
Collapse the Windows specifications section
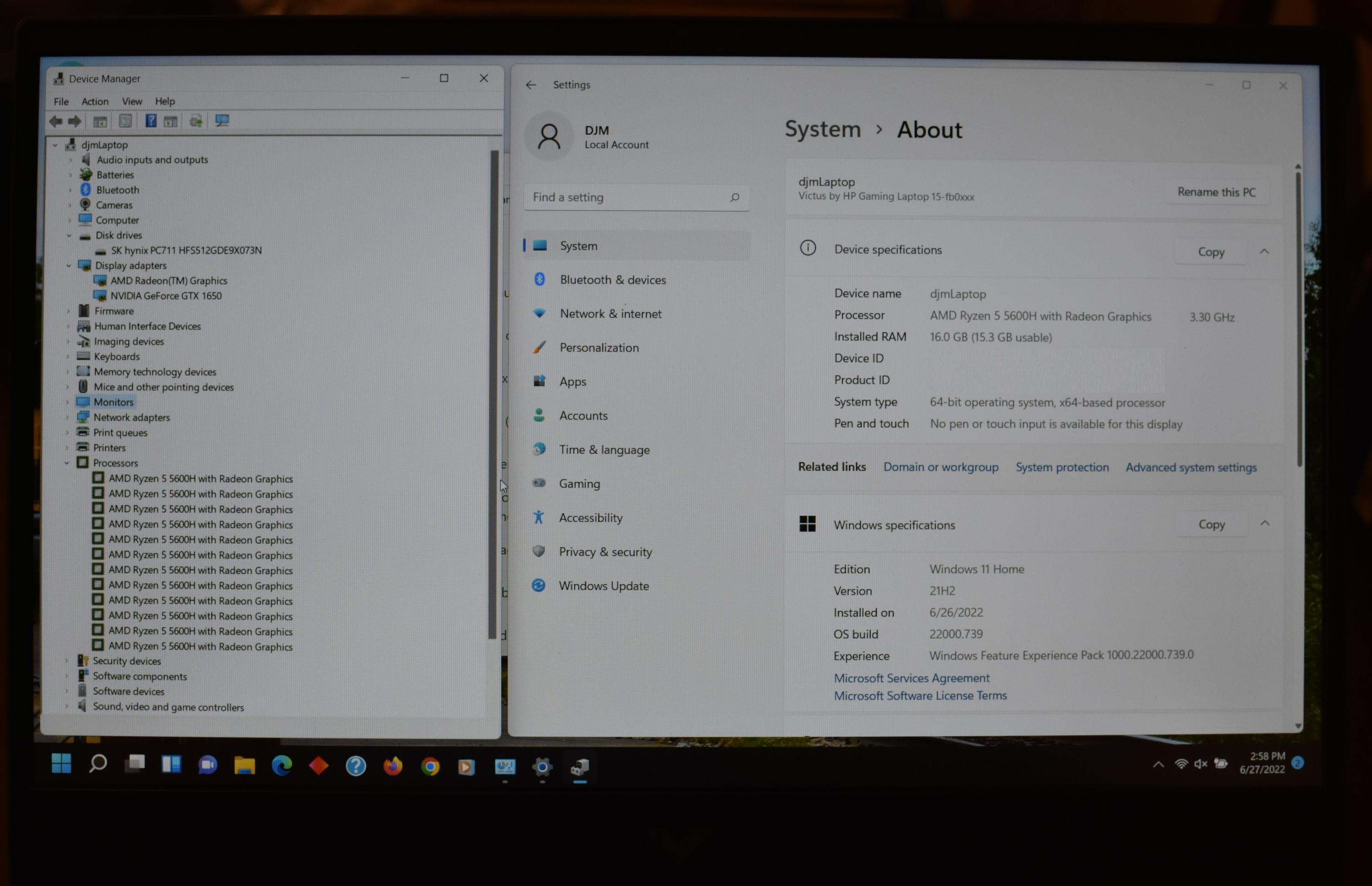pos(1265,523)
